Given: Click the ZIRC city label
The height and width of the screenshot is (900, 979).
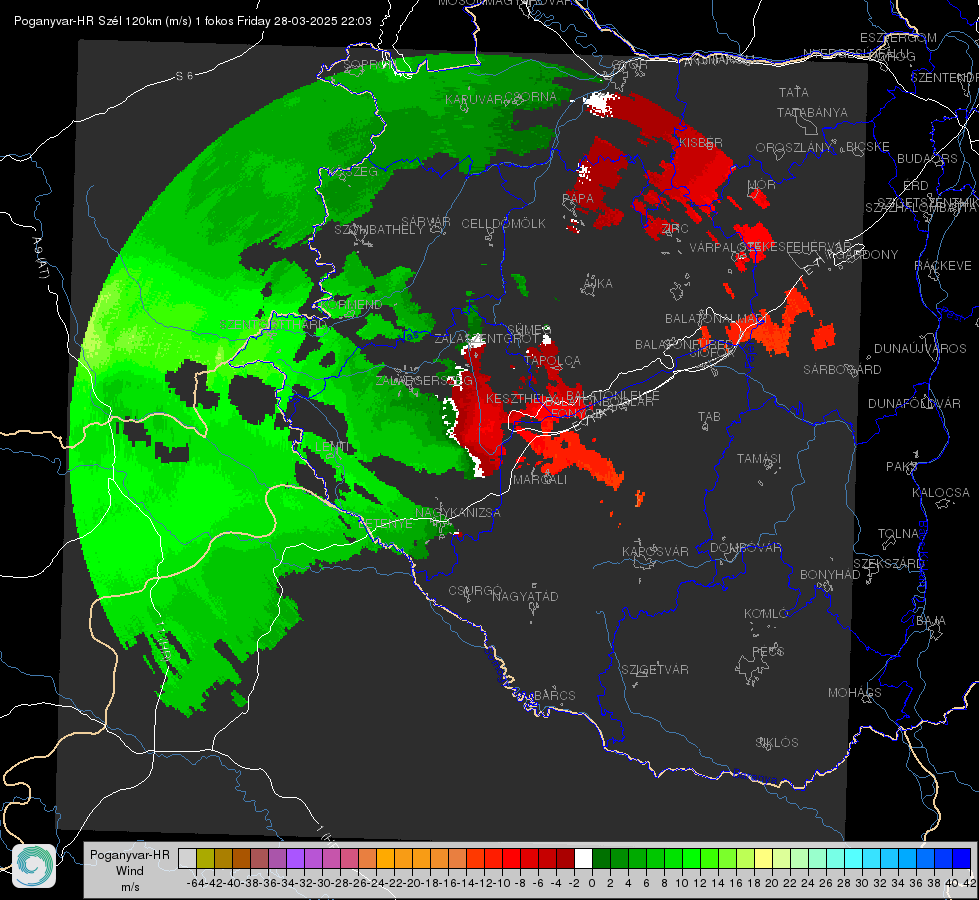Looking at the screenshot, I should [675, 229].
